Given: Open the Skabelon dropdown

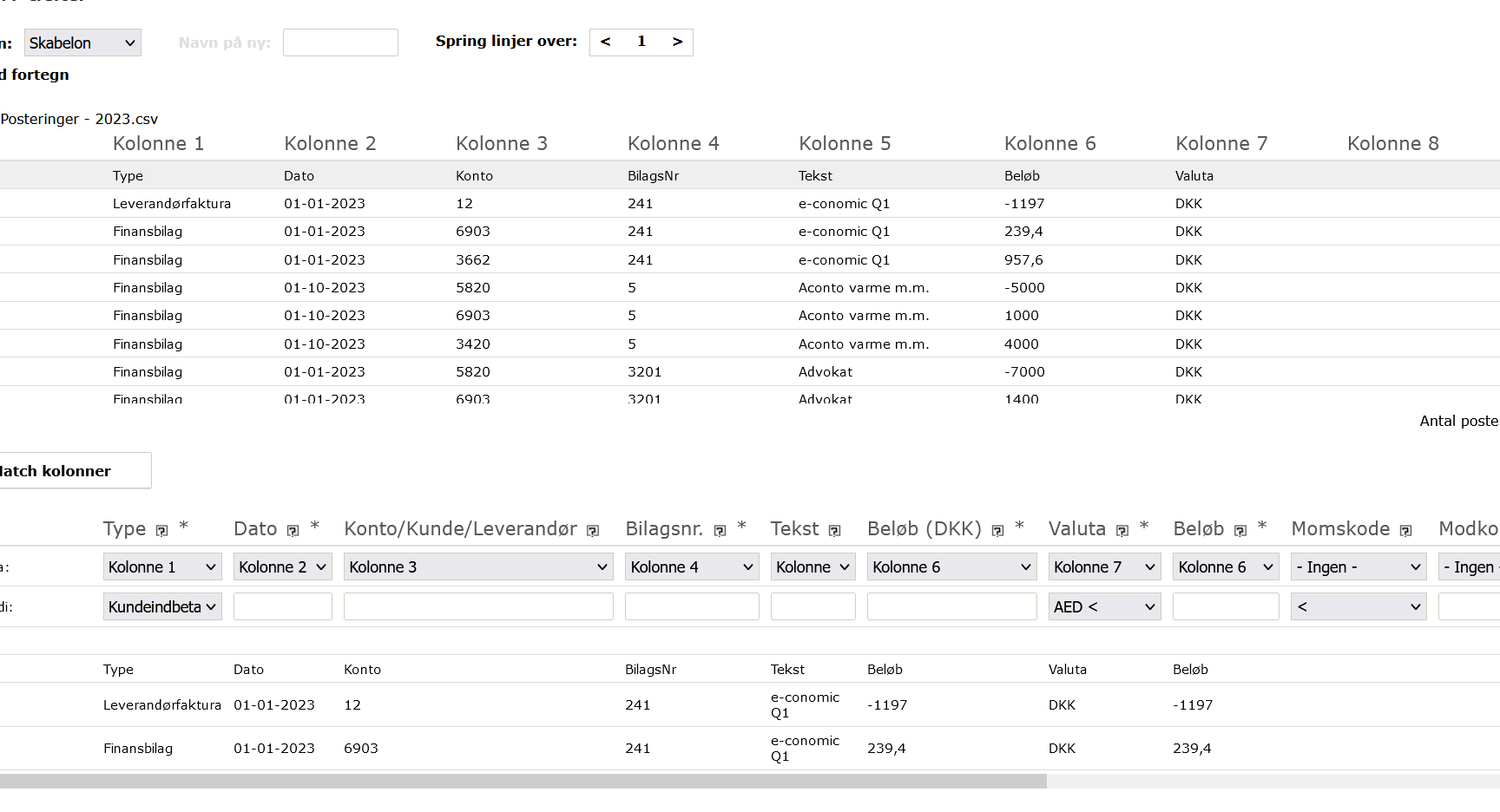Looking at the screenshot, I should coord(82,43).
